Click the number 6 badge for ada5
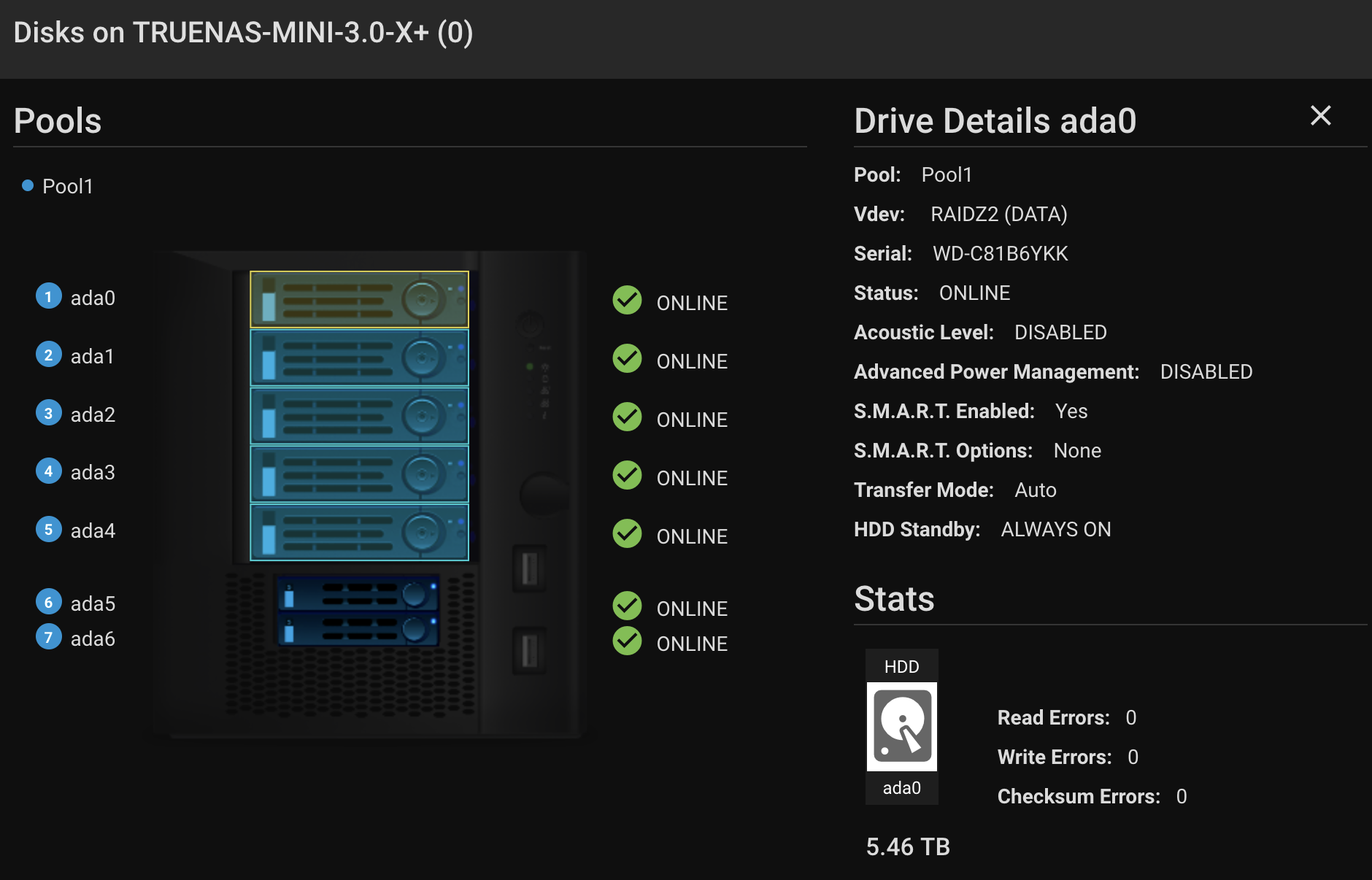 48,602
